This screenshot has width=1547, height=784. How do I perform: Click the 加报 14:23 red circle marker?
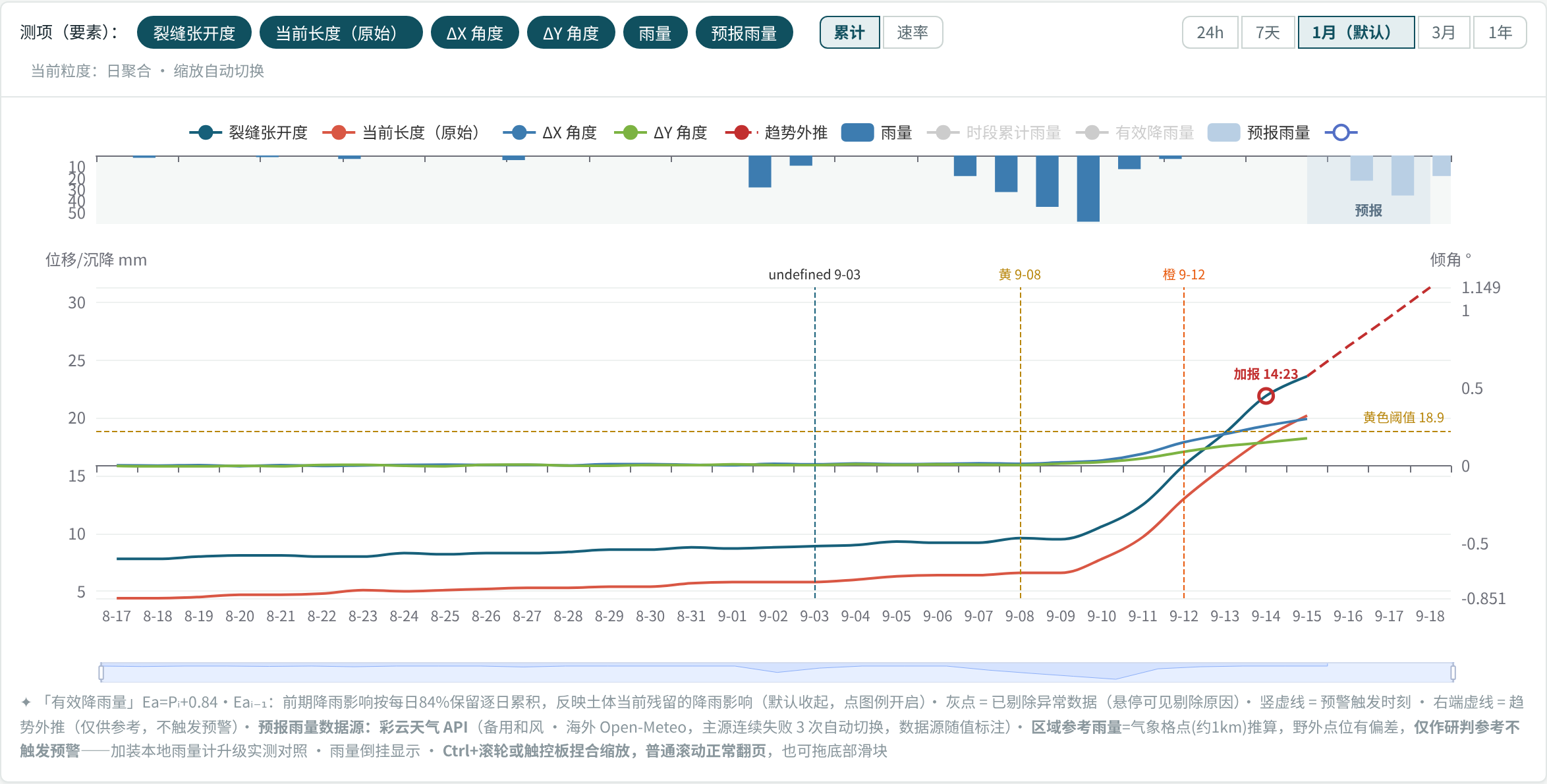[1266, 396]
